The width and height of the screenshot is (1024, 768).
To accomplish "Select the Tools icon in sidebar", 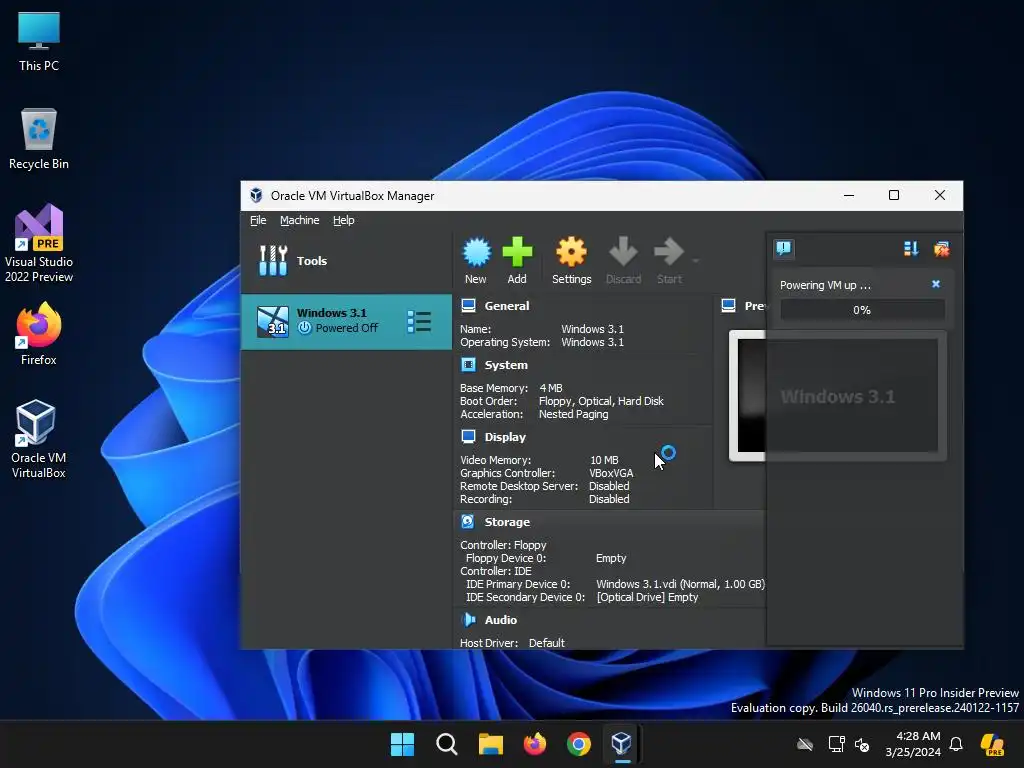I will point(273,261).
